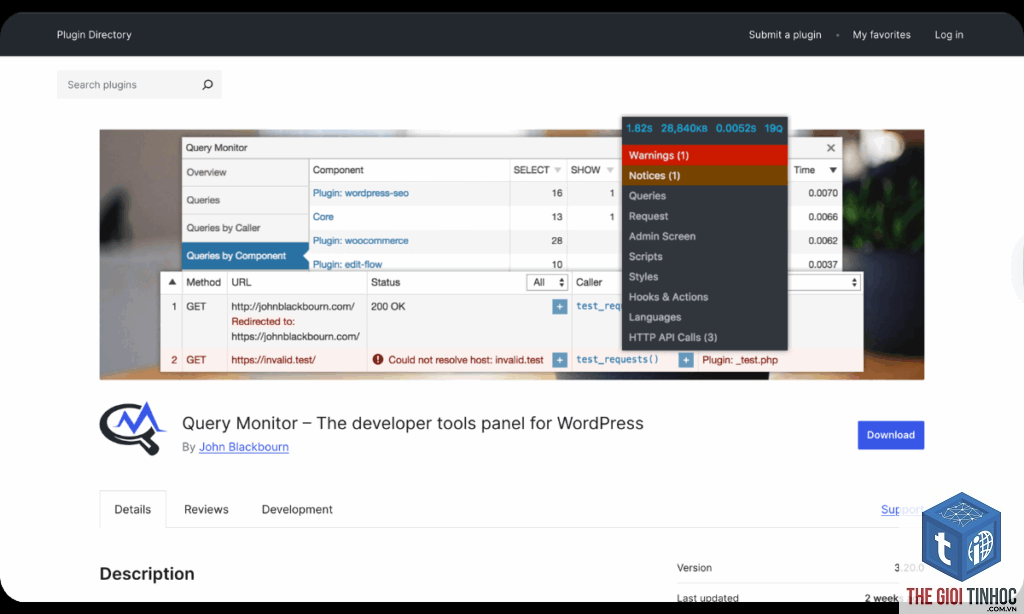1024x614 pixels.
Task: Click the URL column header
Action: (x=241, y=282)
